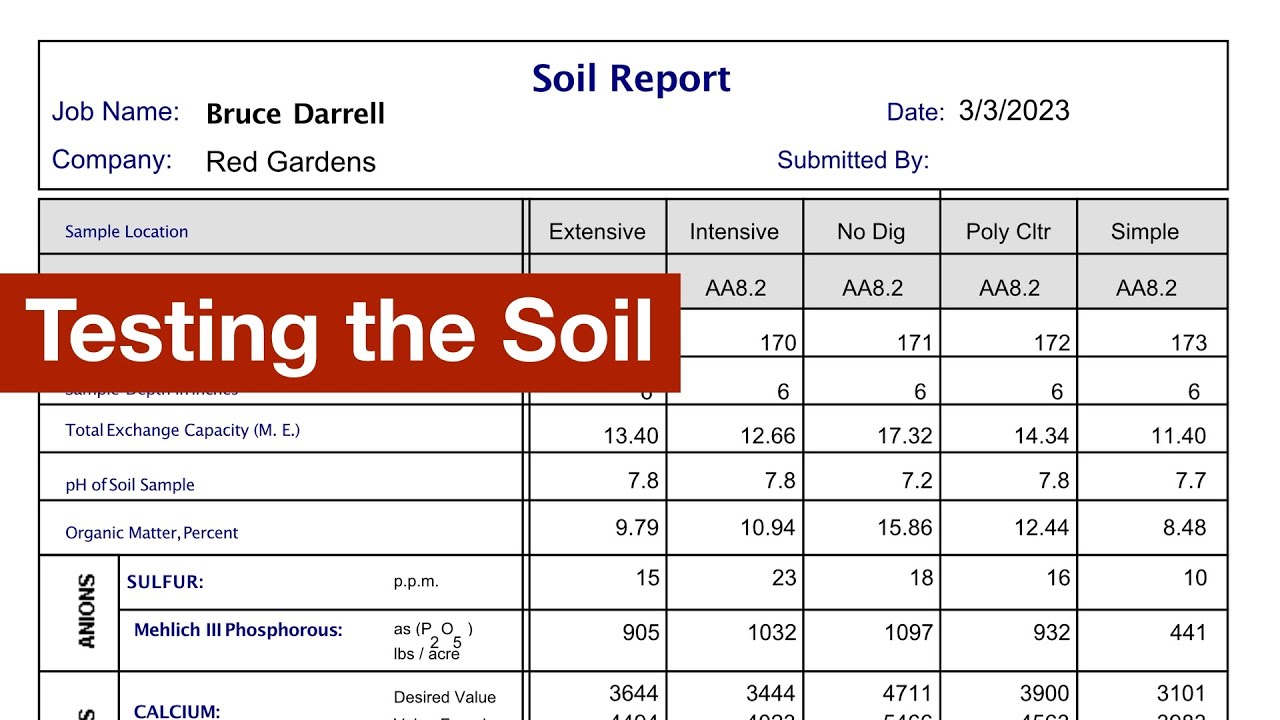Click the "Soil Report" title heading
The height and width of the screenshot is (720, 1280).
click(x=631, y=79)
